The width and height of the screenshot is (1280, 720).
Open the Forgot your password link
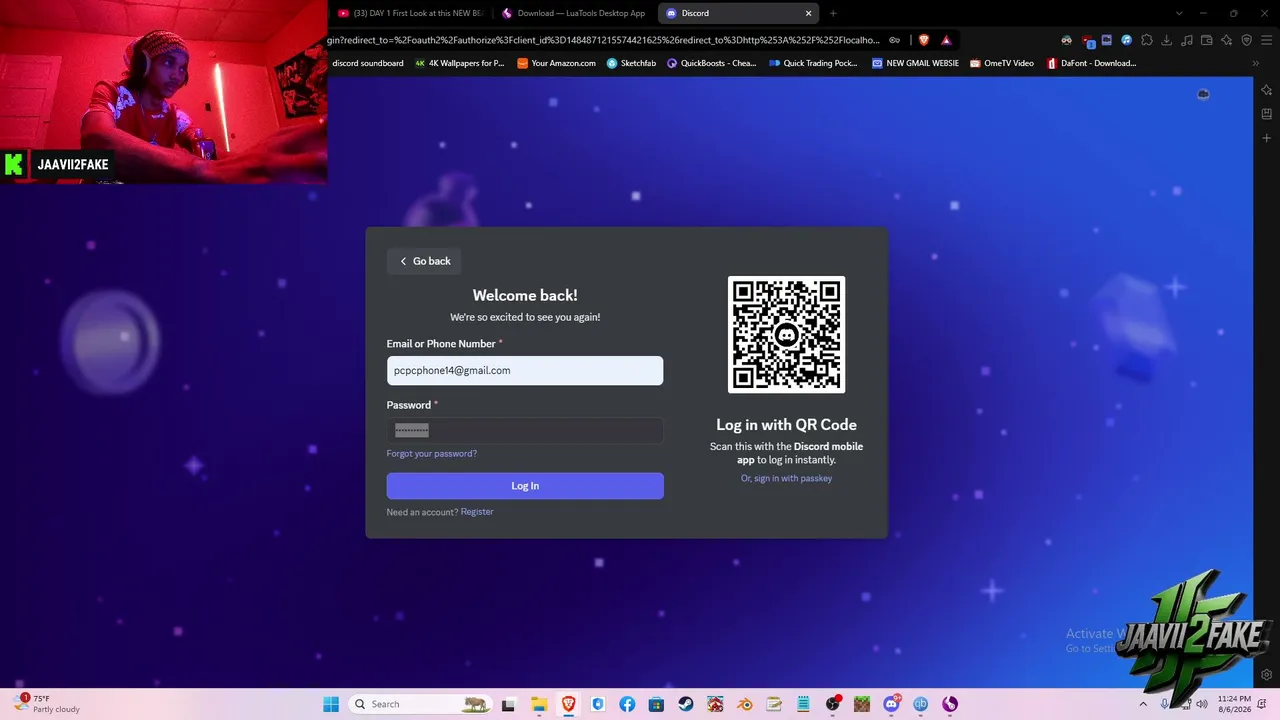432,454
